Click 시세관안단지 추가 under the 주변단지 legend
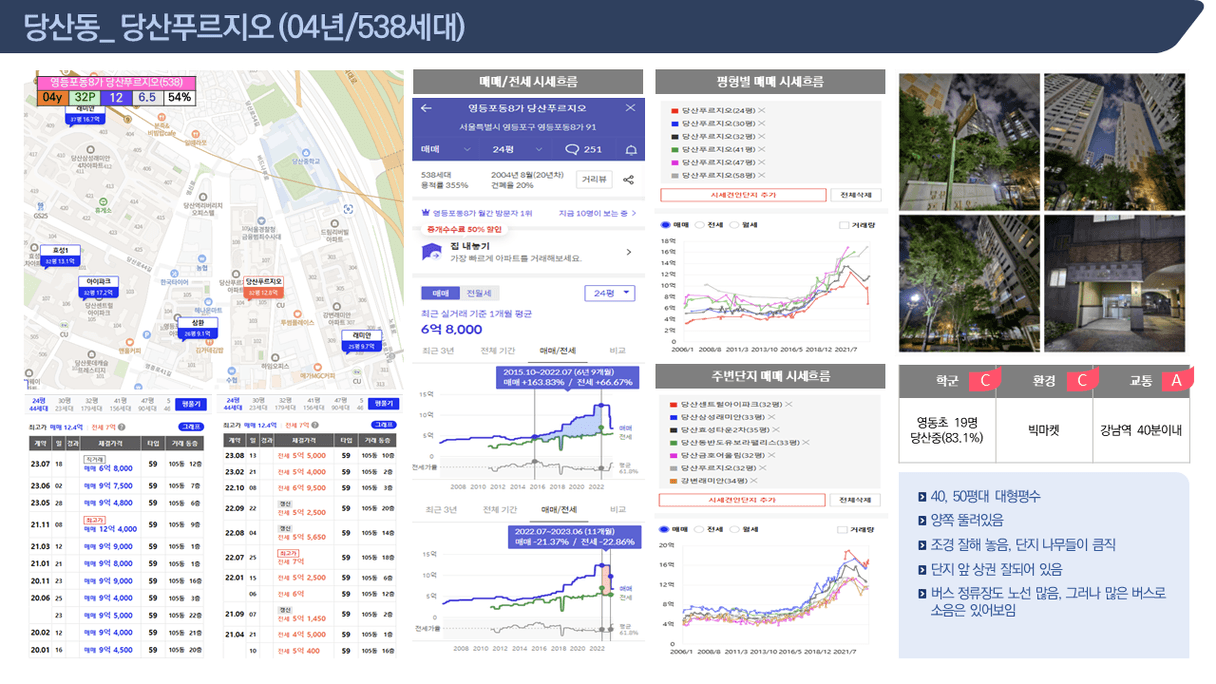The width and height of the screenshot is (1216, 684). pos(743,499)
